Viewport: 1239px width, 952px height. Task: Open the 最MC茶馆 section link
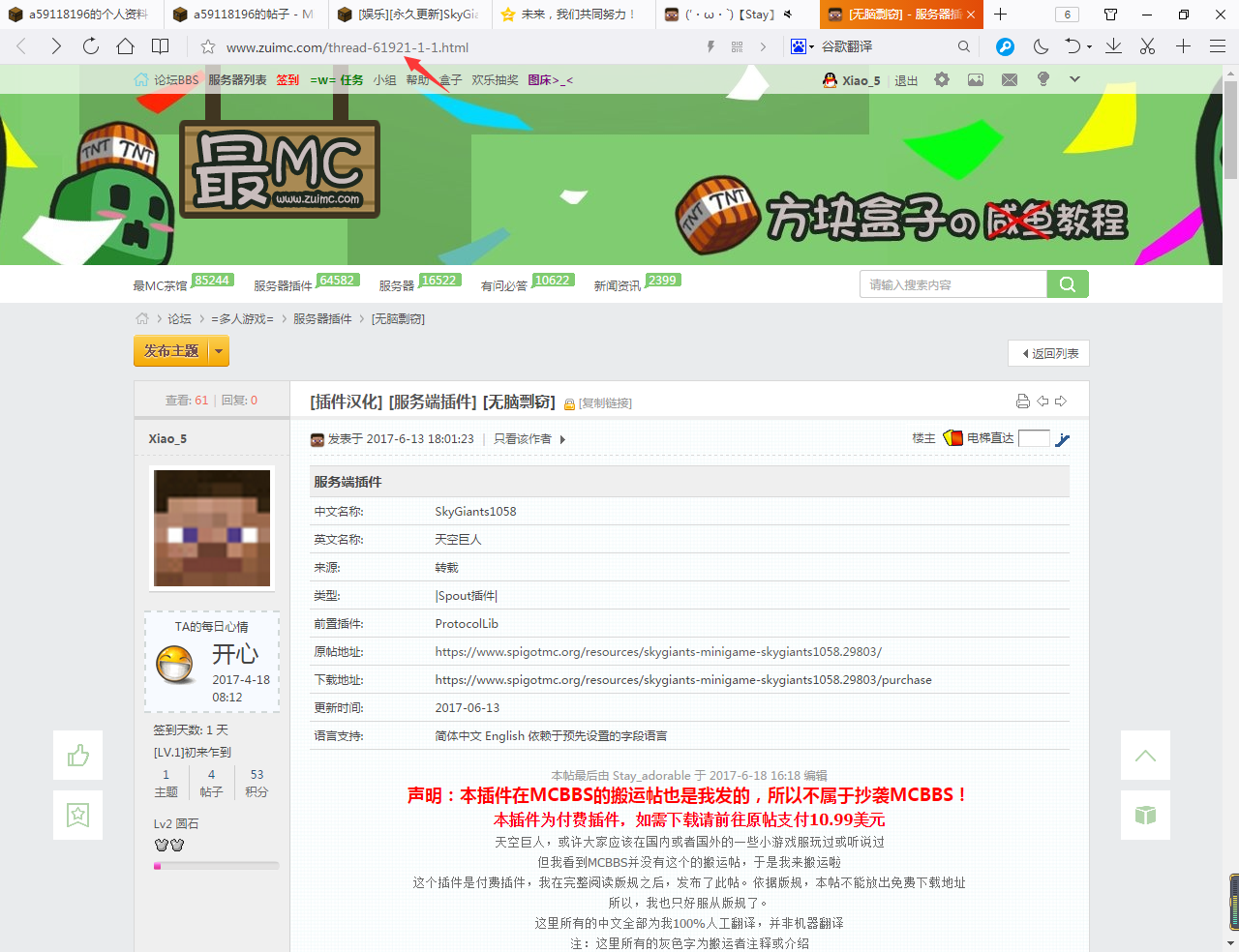point(160,285)
